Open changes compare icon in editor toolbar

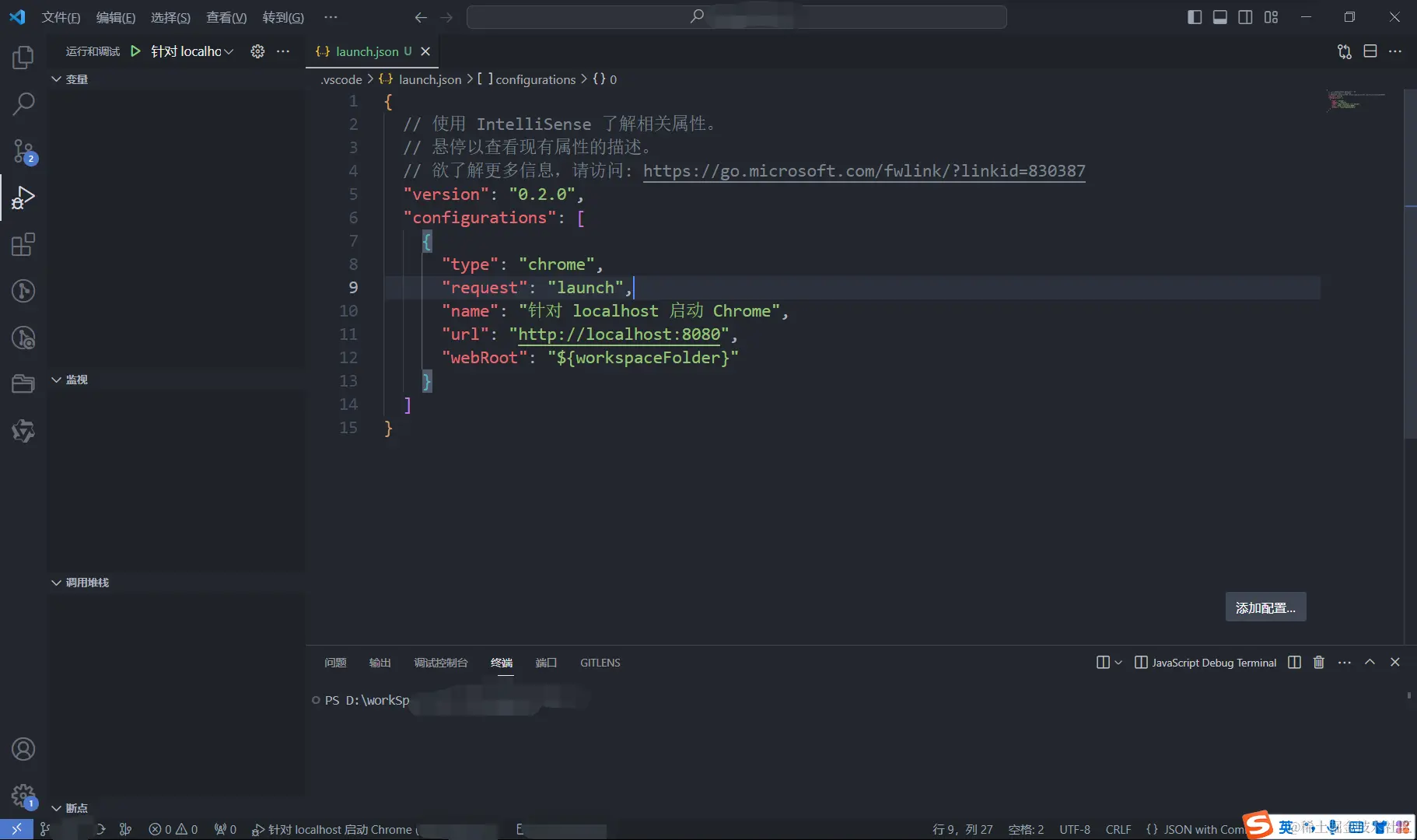pos(1345,51)
